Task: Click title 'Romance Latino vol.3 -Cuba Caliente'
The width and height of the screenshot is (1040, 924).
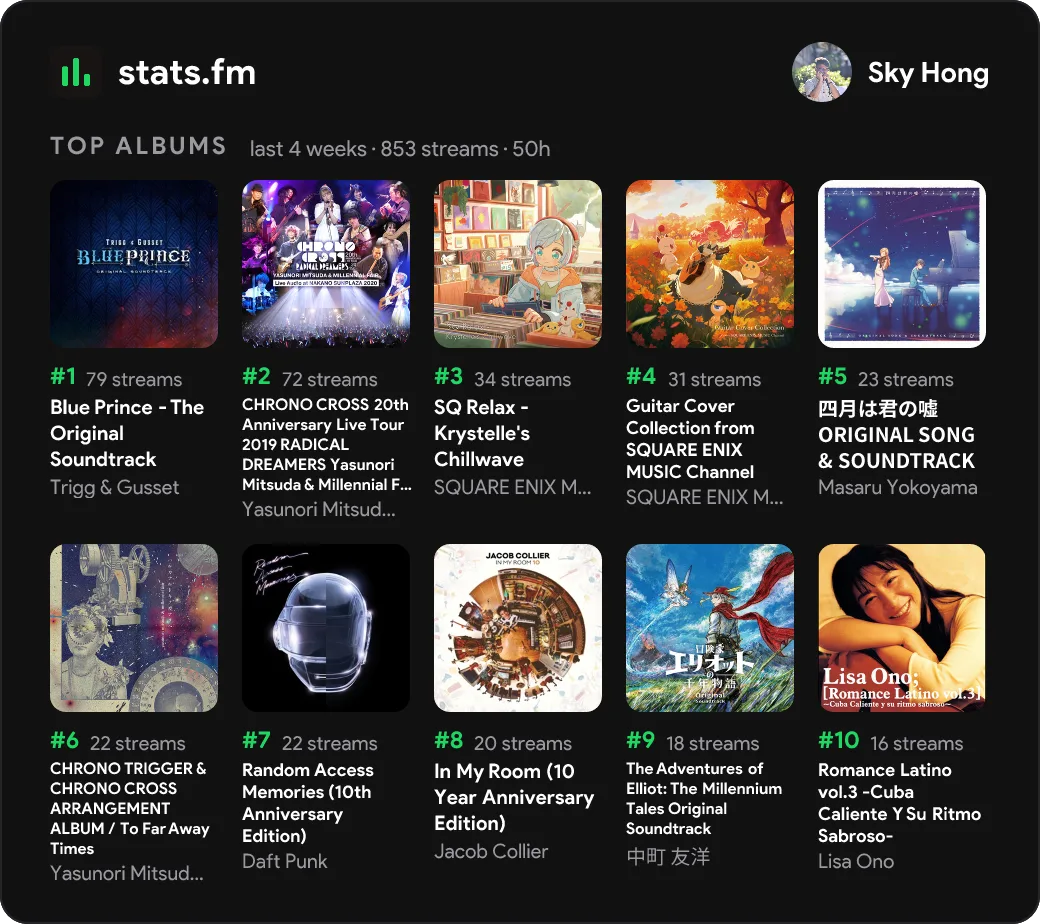Action: click(899, 803)
